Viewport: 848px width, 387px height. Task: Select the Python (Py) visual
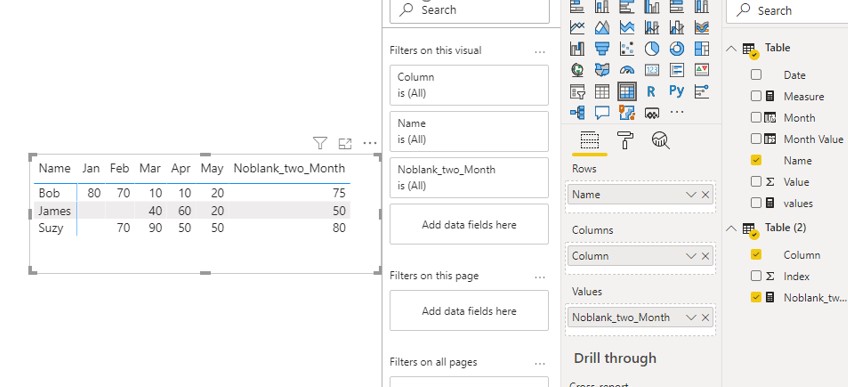pyautogui.click(x=677, y=91)
